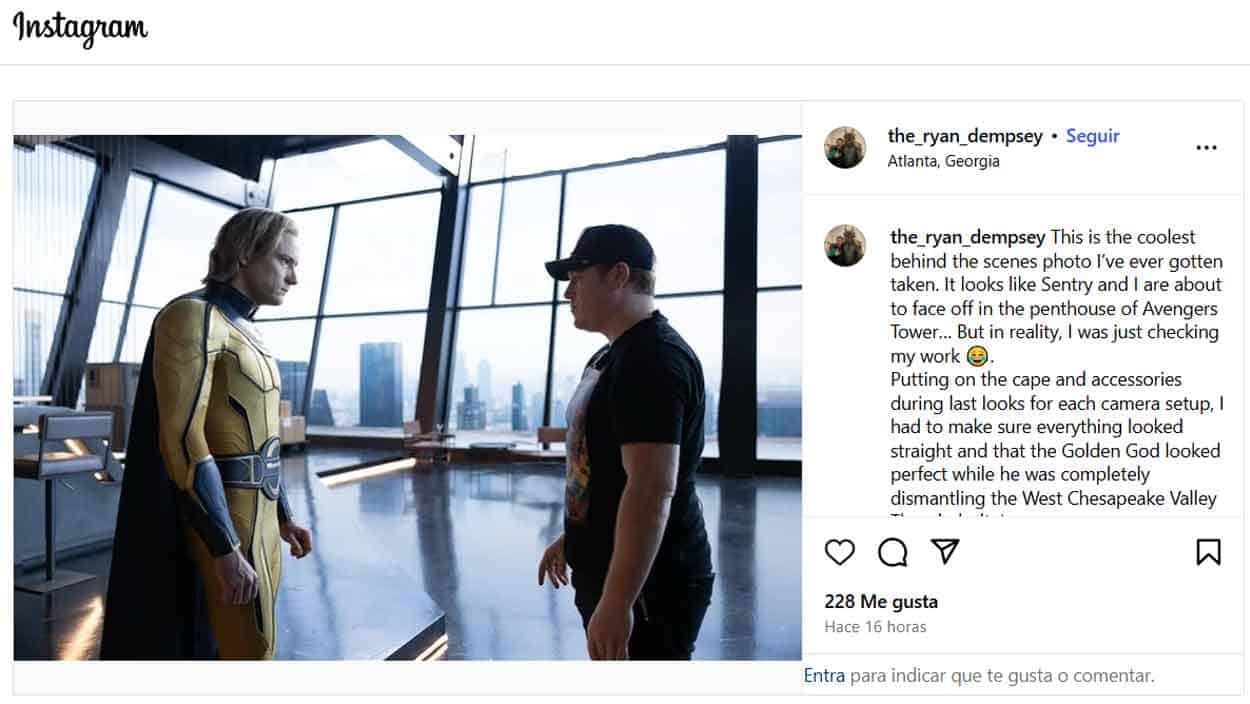Open the_ryan_dempsey profile from post header
This screenshot has height=704, width=1250.
[965, 136]
